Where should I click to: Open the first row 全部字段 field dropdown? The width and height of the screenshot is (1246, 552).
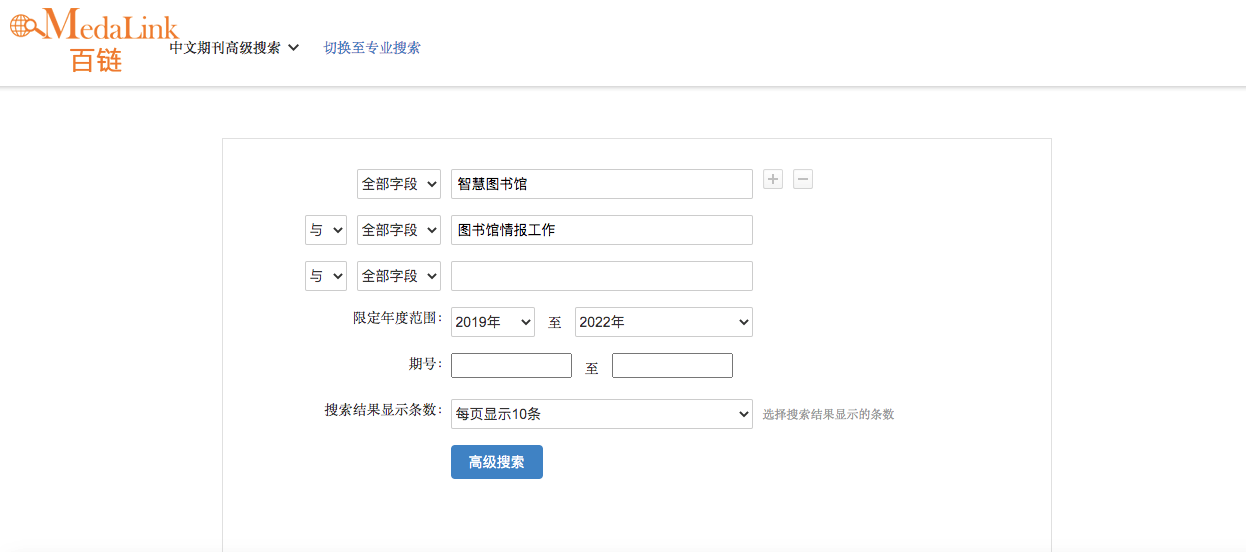click(x=399, y=184)
